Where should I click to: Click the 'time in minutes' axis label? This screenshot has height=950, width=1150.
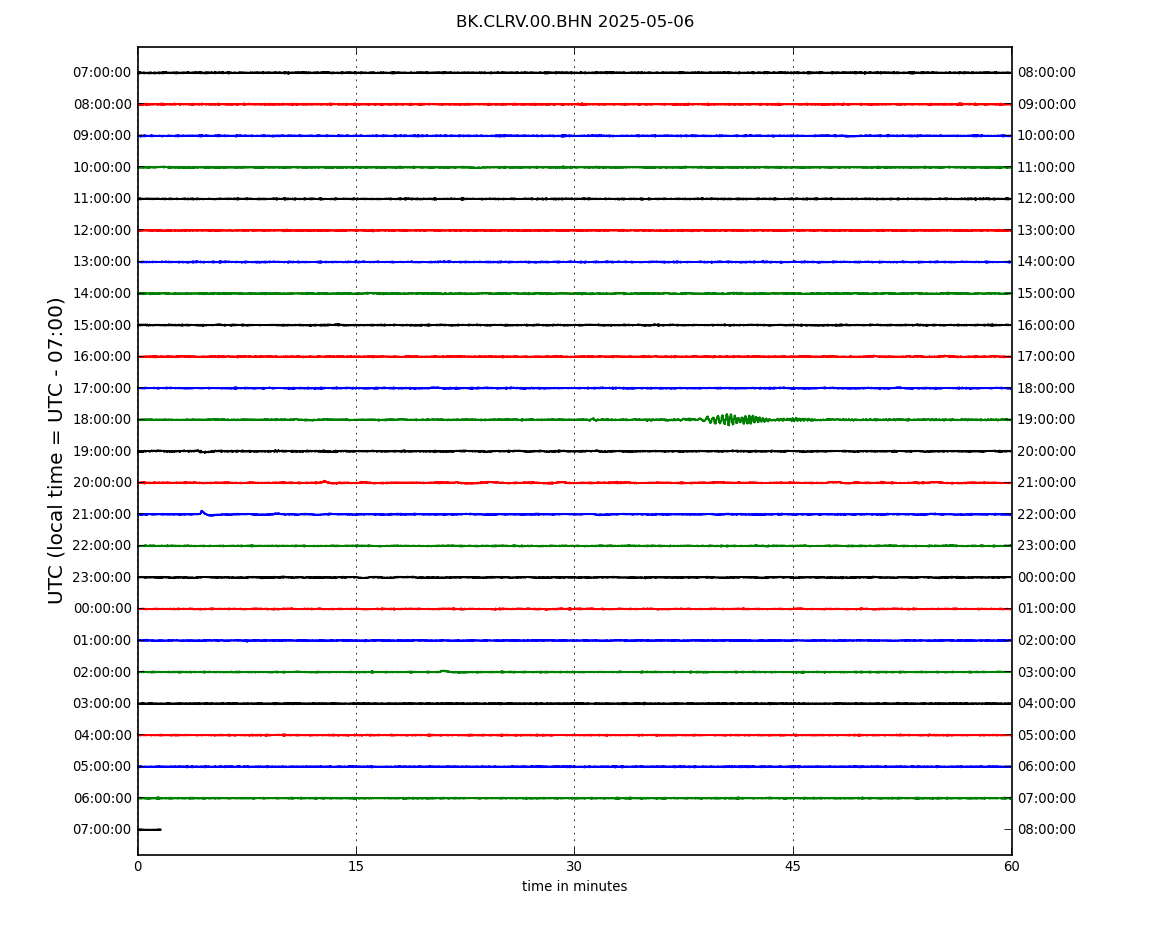click(x=574, y=886)
